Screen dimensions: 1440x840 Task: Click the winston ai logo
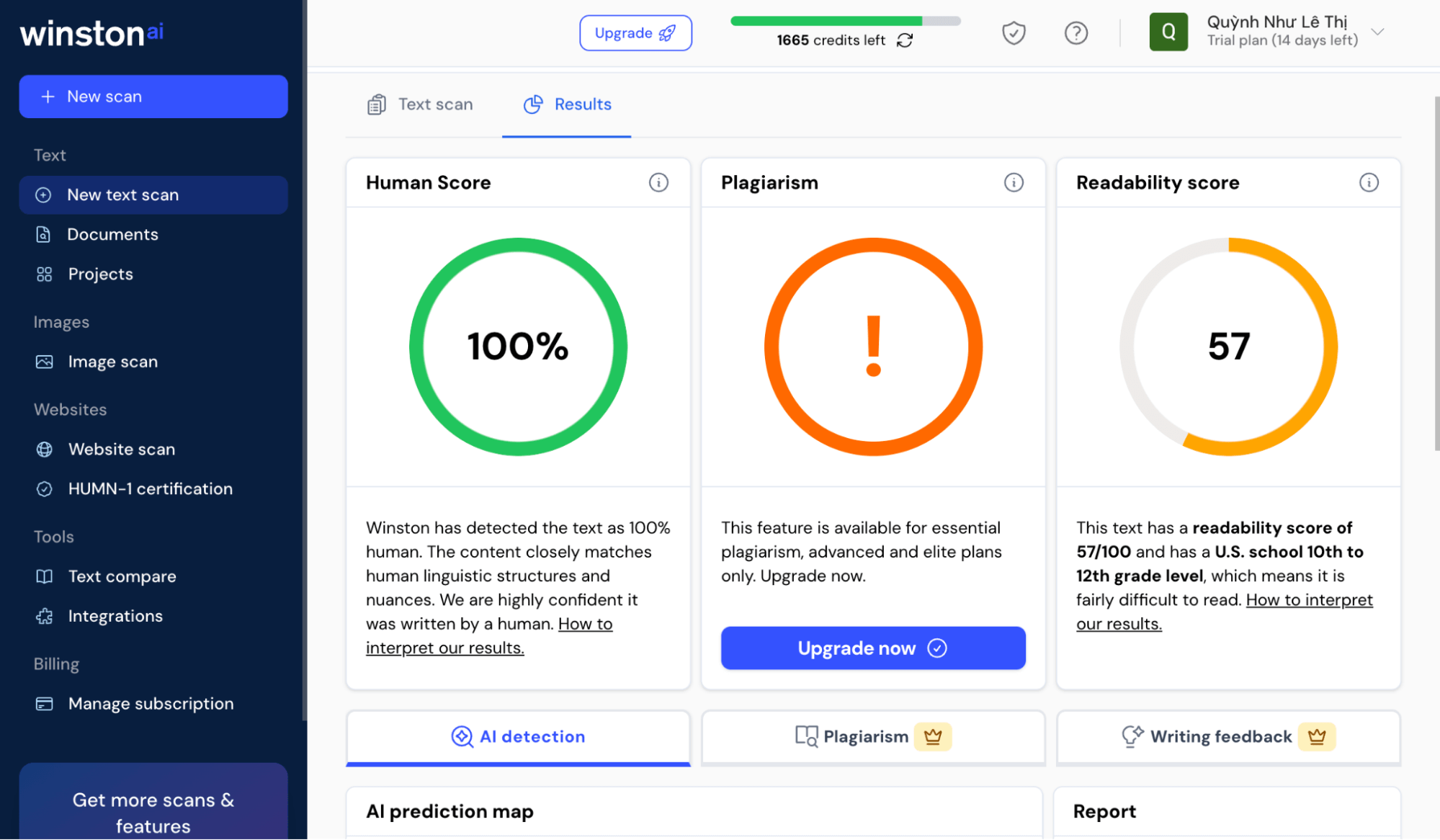[92, 34]
